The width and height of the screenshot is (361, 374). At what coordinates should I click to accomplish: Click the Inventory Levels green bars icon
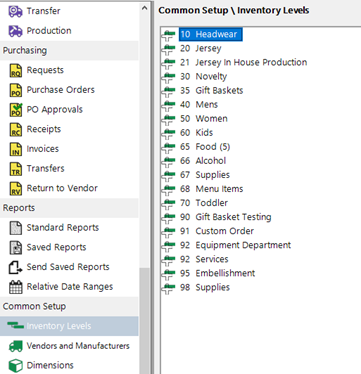(15, 326)
